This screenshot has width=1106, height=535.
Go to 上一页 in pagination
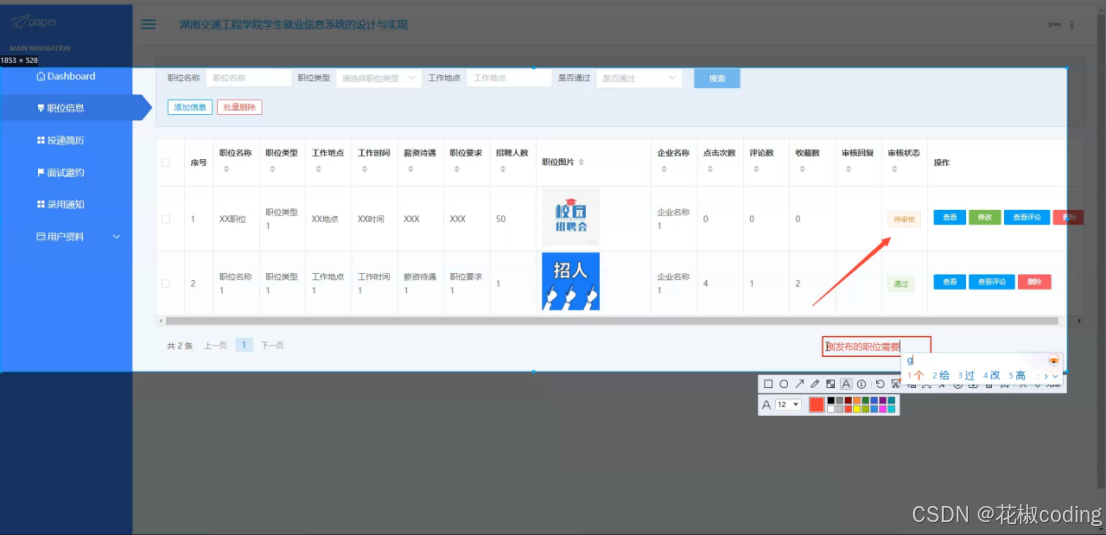tap(215, 345)
